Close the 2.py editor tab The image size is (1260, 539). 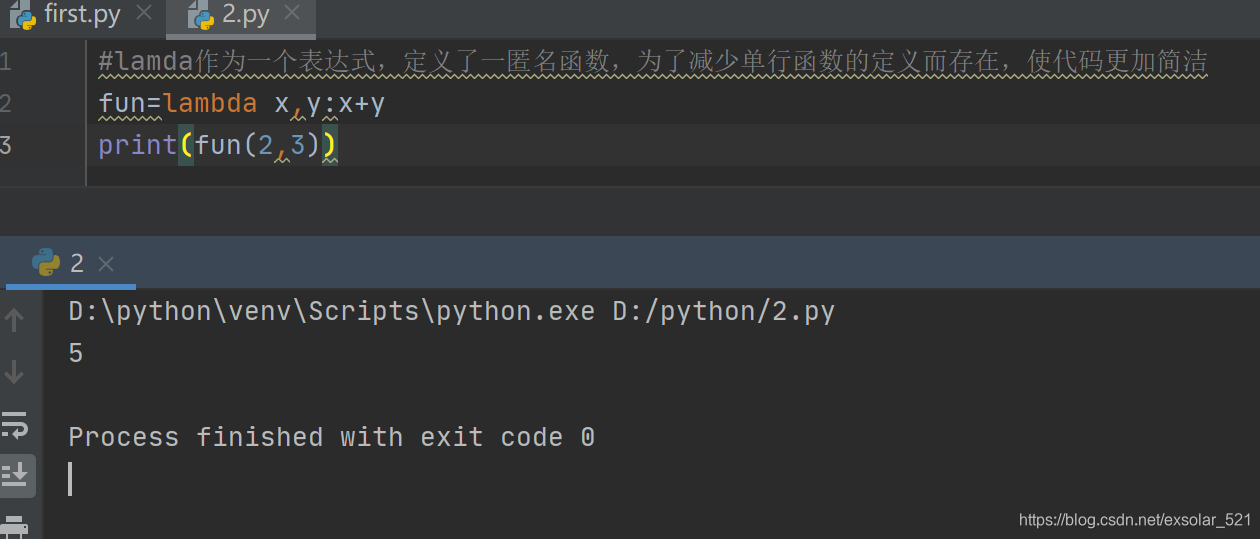pyautogui.click(x=292, y=14)
